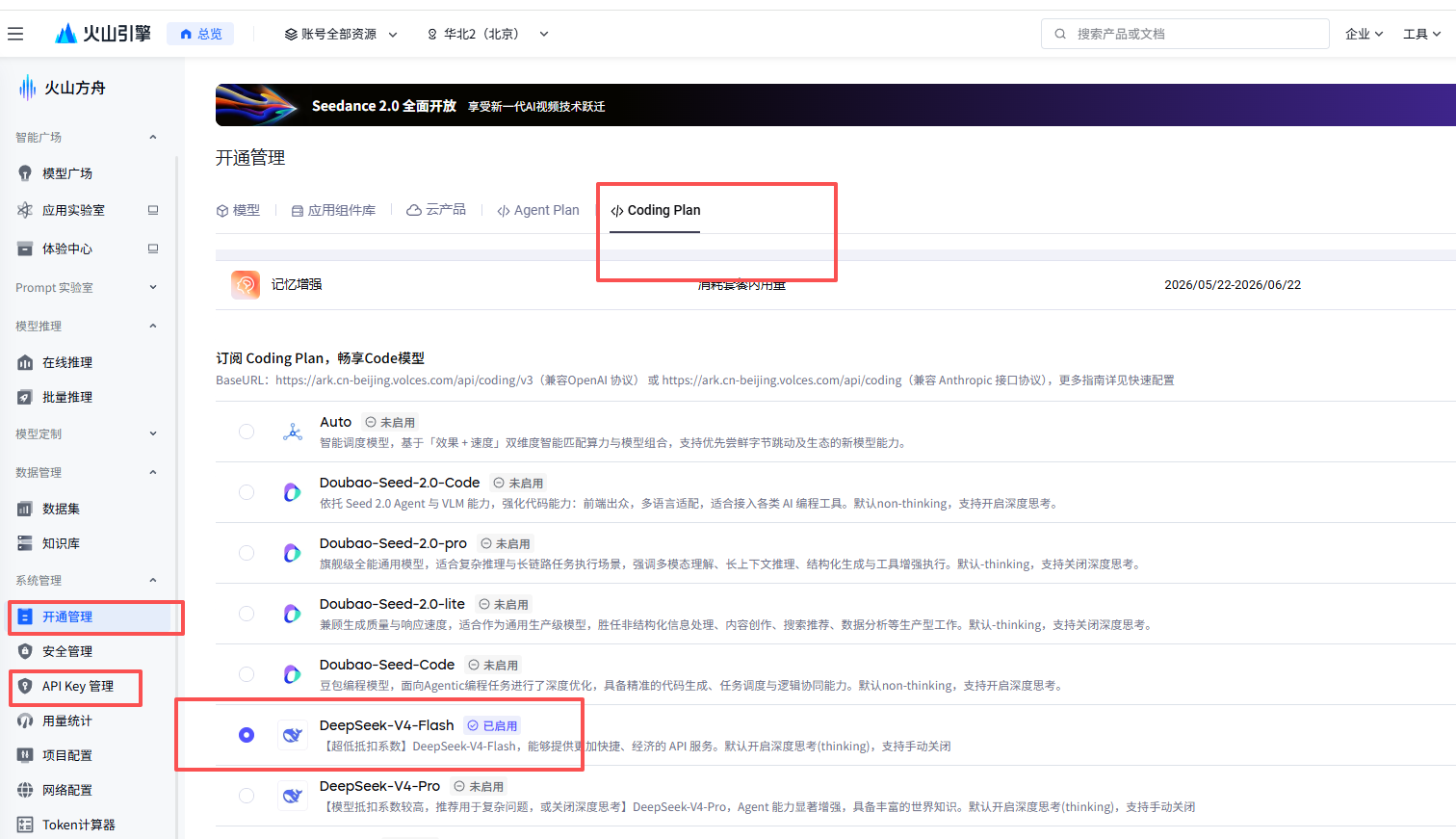Open the 华北2（北京）region dropdown
This screenshot has height=839, width=1456.
(x=488, y=34)
